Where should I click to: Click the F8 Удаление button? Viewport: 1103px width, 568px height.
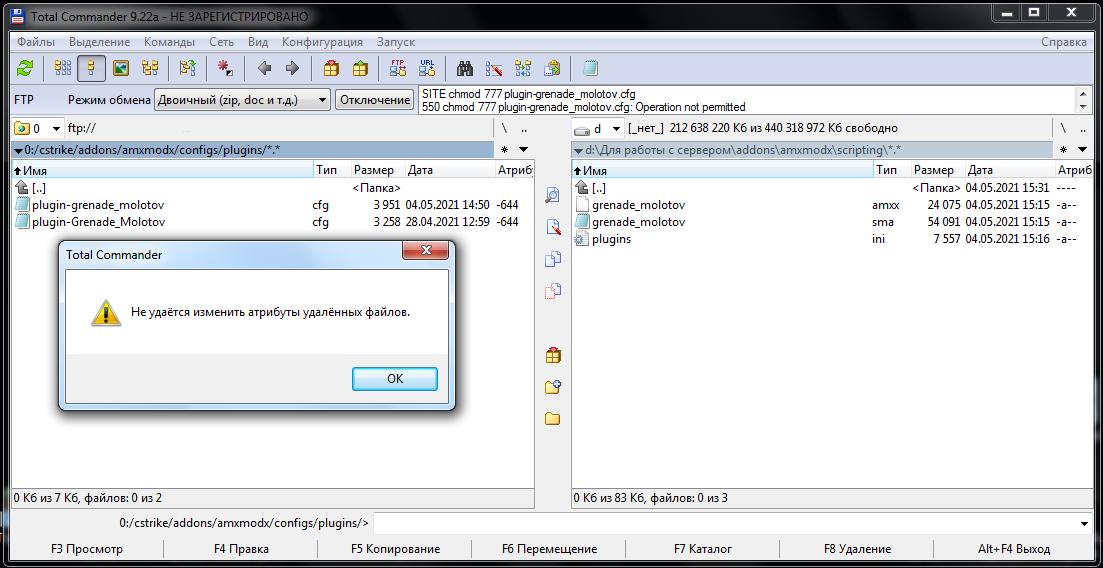(857, 549)
